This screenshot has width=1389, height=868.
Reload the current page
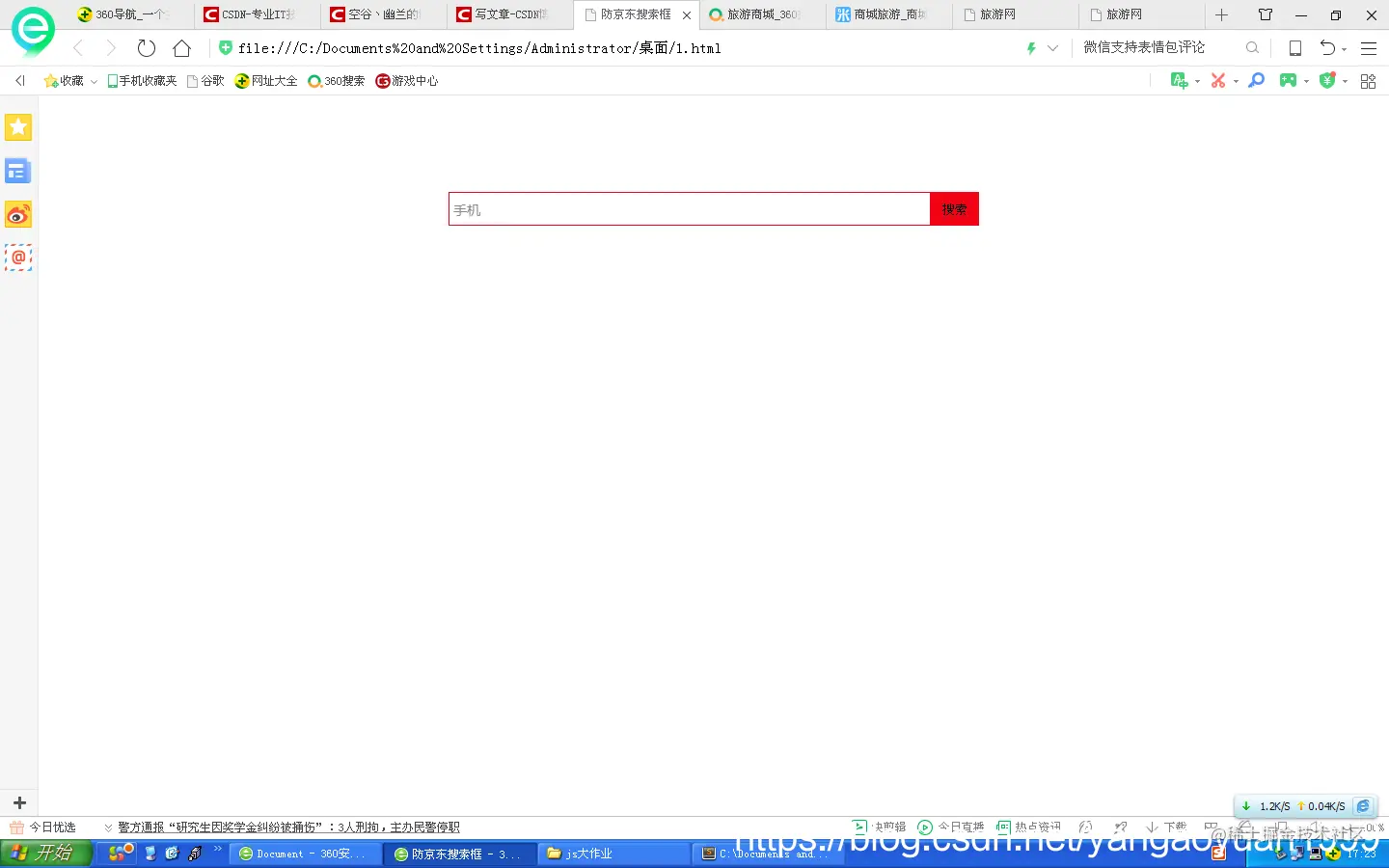click(147, 48)
